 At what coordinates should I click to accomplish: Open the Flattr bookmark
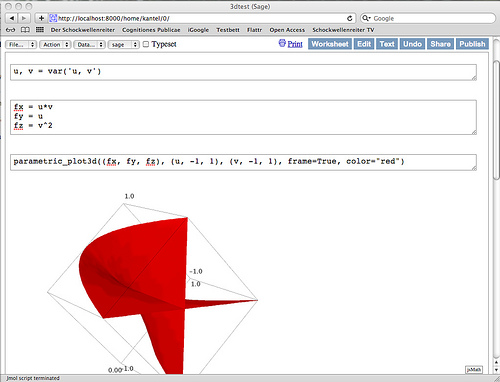point(254,30)
